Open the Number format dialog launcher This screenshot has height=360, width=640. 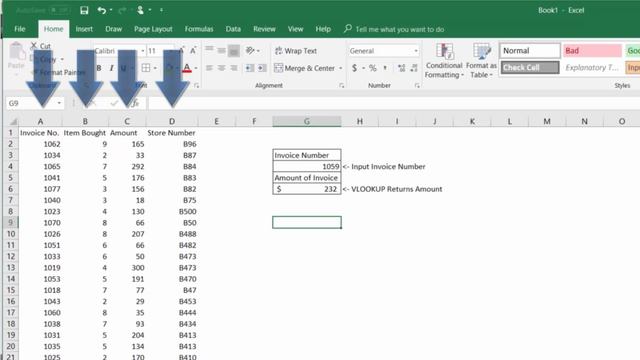(x=417, y=85)
